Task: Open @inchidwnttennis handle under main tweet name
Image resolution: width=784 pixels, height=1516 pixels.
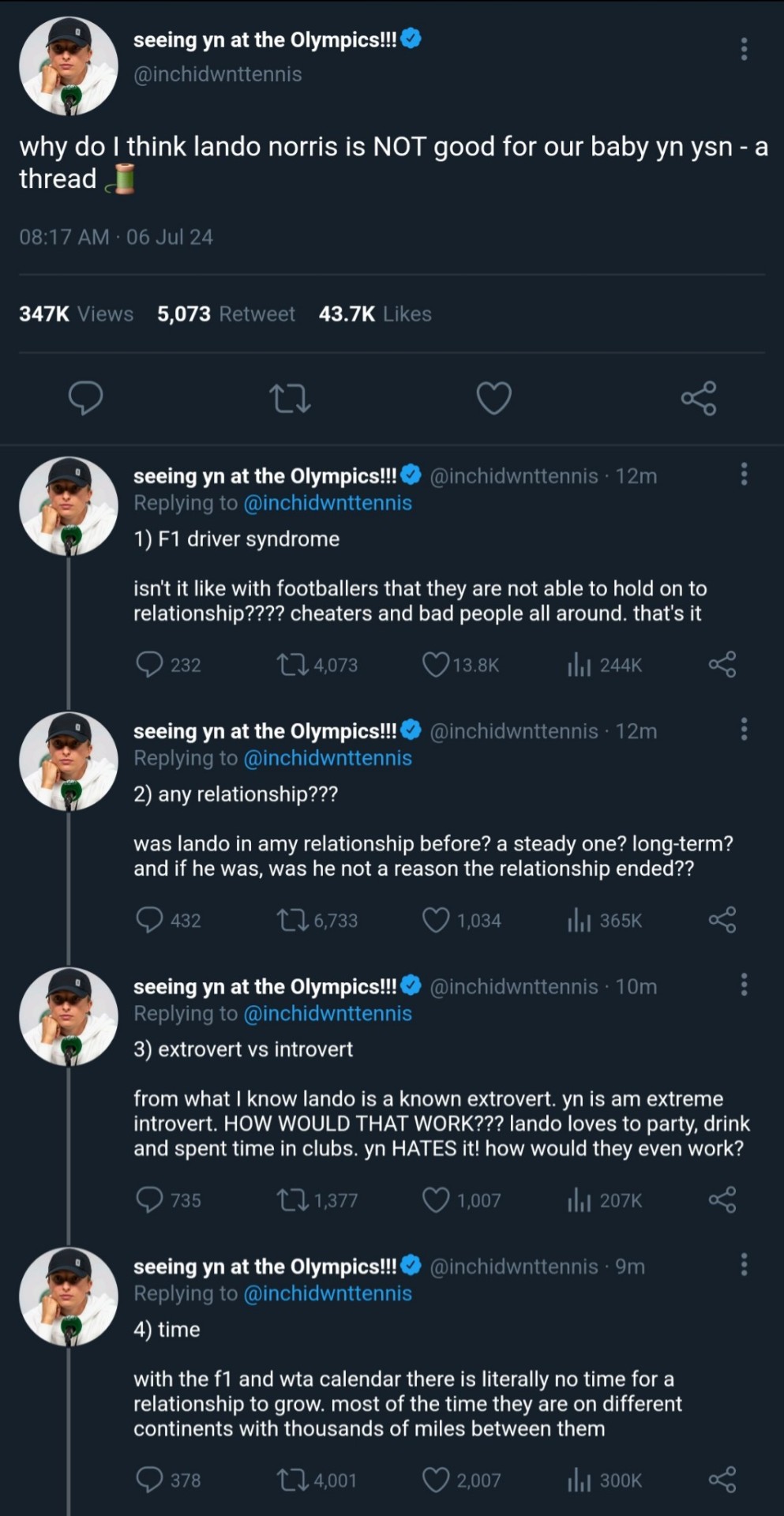Action: coord(217,74)
